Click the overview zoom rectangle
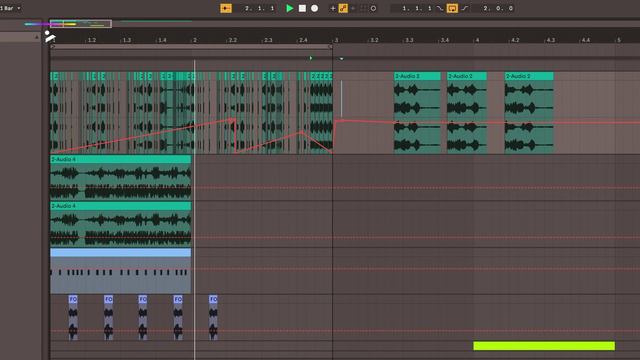 pyautogui.click(x=81, y=24)
